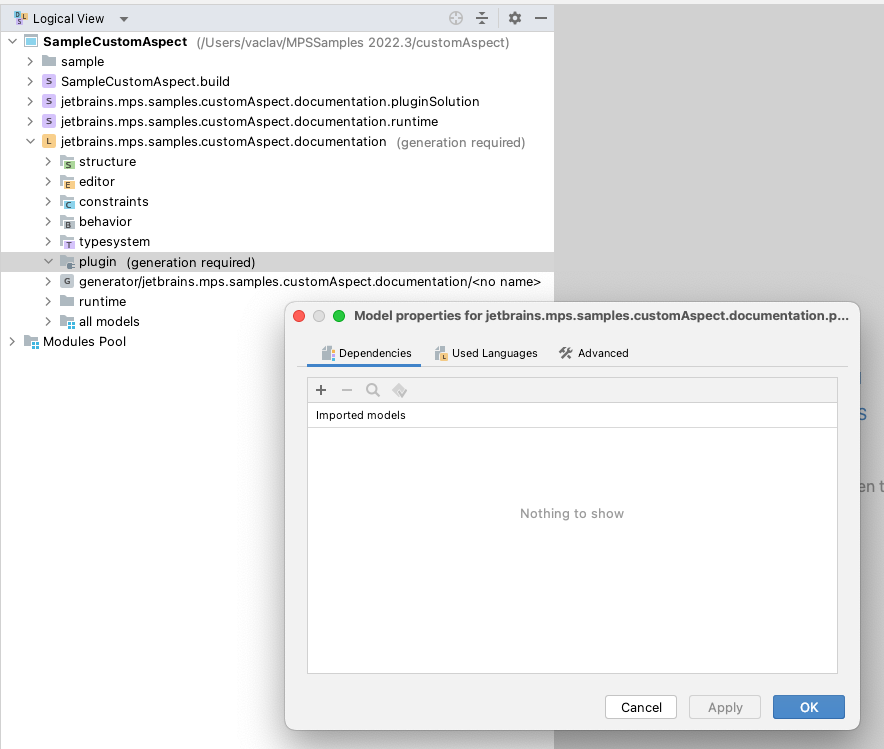Expand SampleCustomAspect.build solution
The height and width of the screenshot is (749, 884).
point(30,81)
